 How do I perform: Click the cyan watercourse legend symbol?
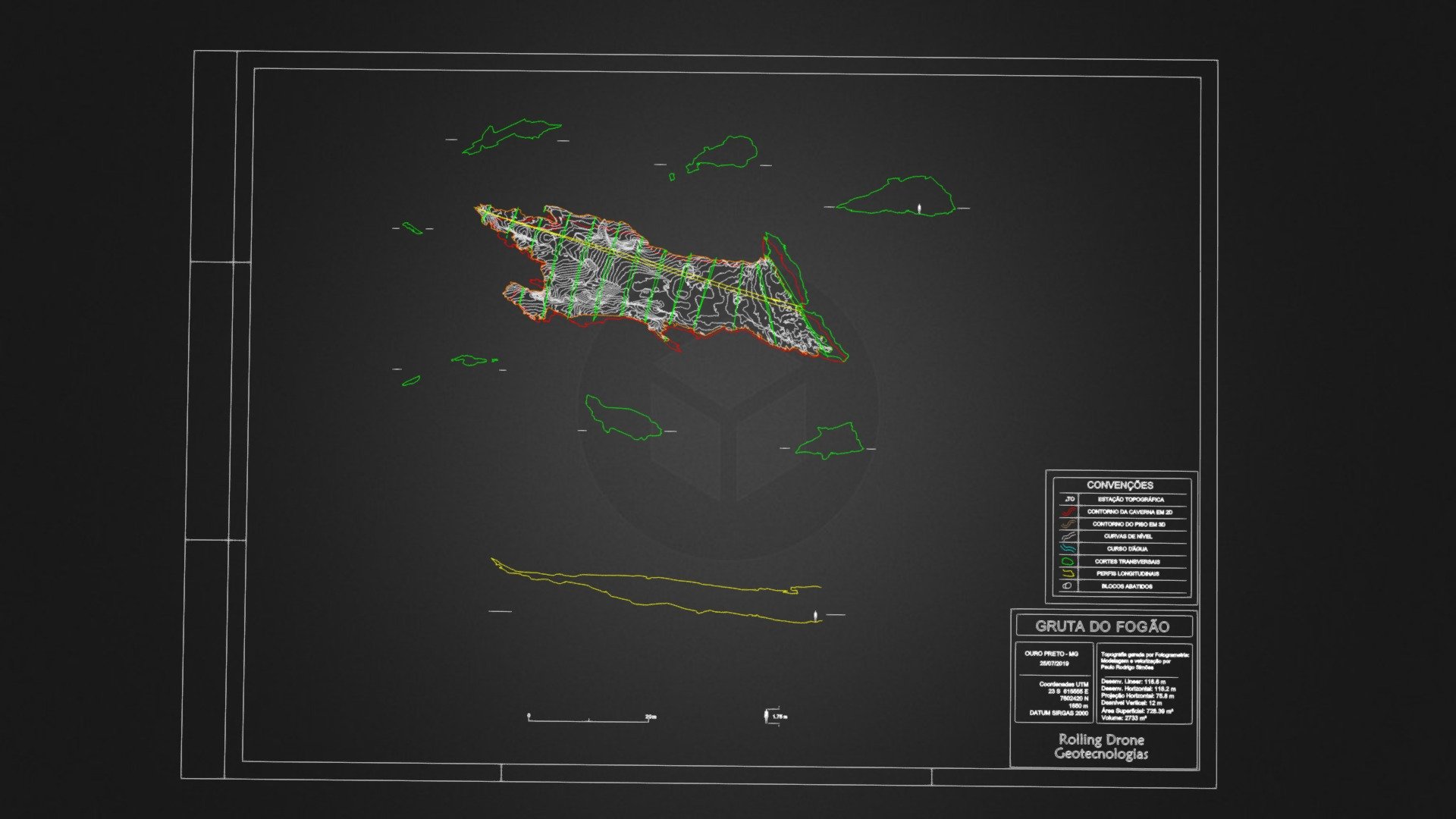tap(1068, 548)
